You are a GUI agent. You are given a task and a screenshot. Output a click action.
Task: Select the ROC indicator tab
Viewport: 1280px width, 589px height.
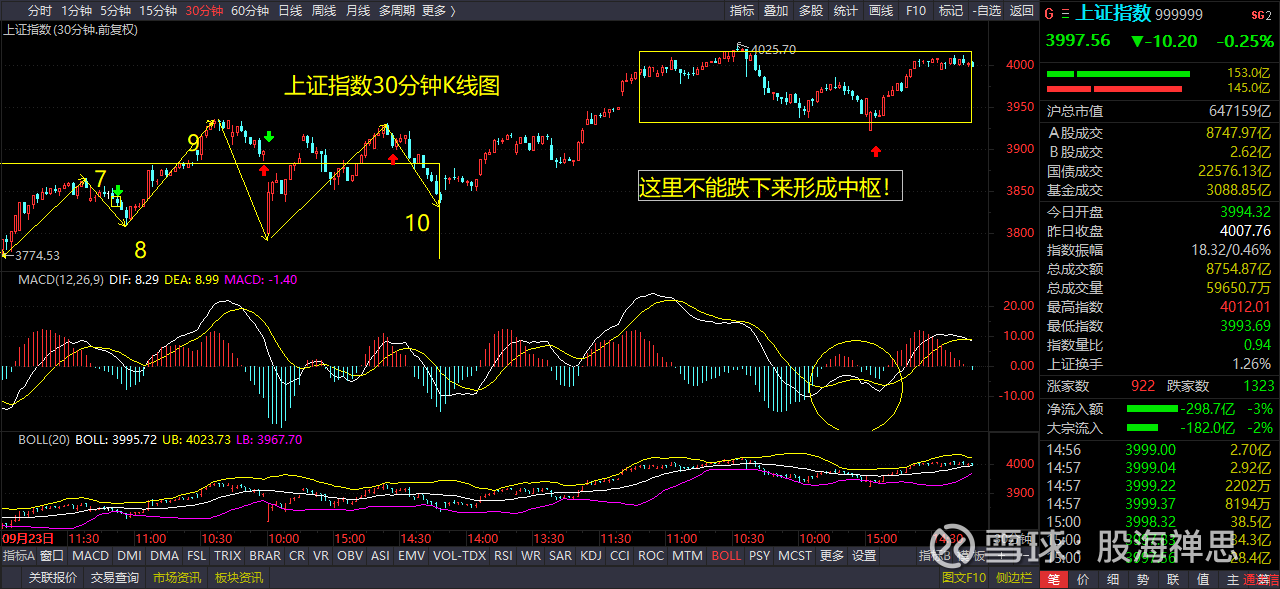[651, 556]
